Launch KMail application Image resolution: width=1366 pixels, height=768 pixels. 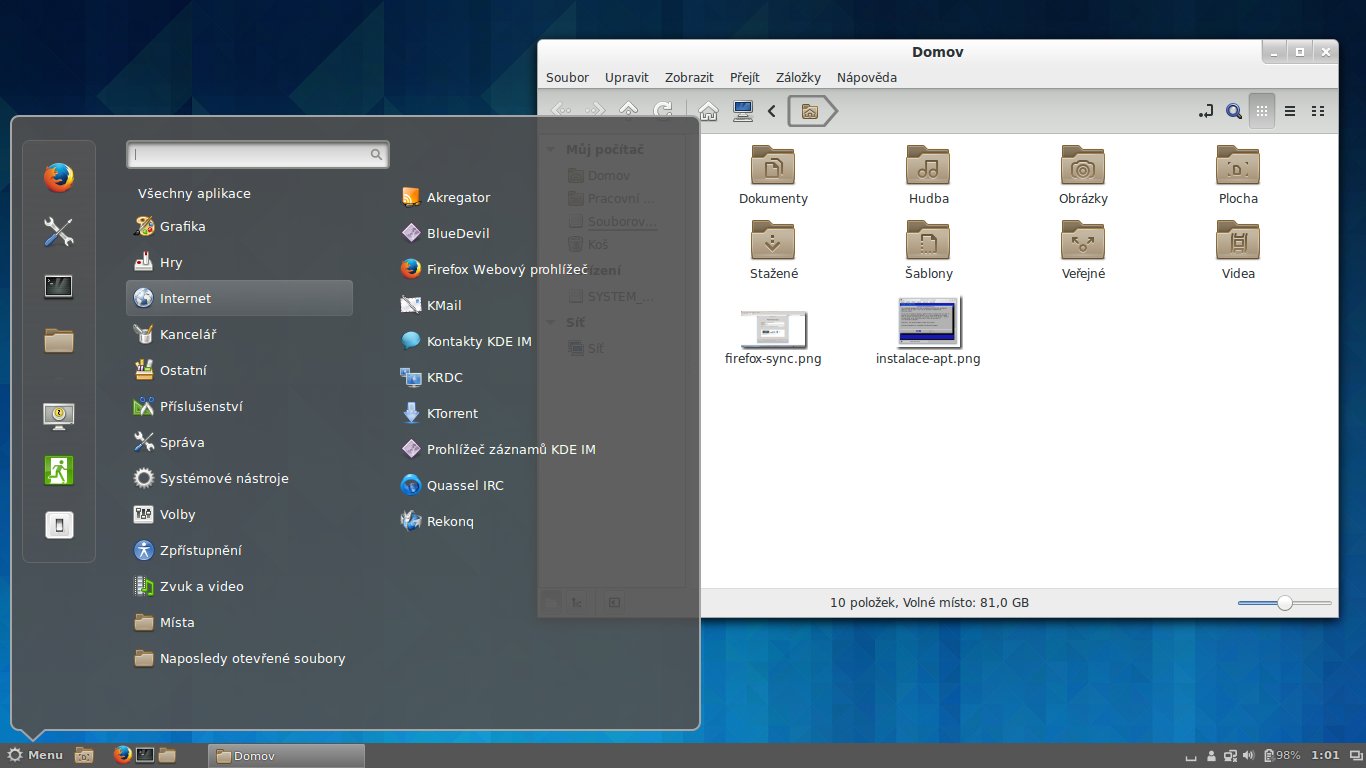pyautogui.click(x=431, y=305)
